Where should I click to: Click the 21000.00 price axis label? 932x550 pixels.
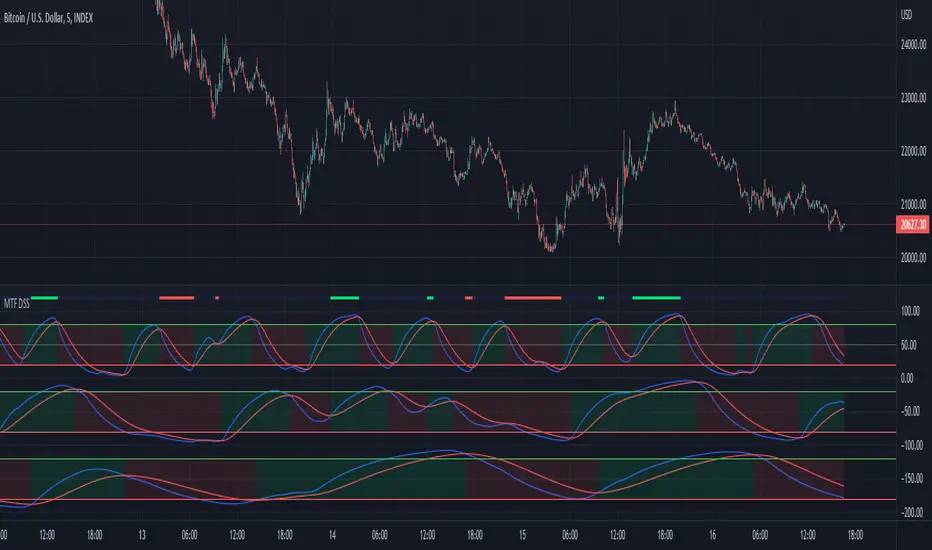(914, 204)
